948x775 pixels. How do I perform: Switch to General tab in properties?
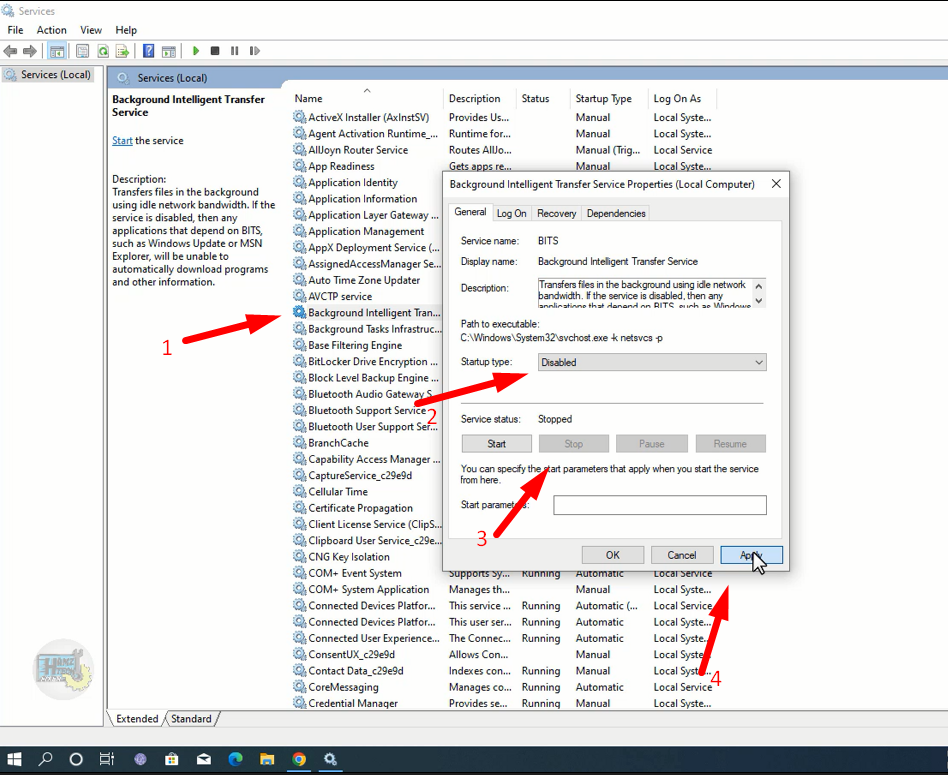(470, 212)
